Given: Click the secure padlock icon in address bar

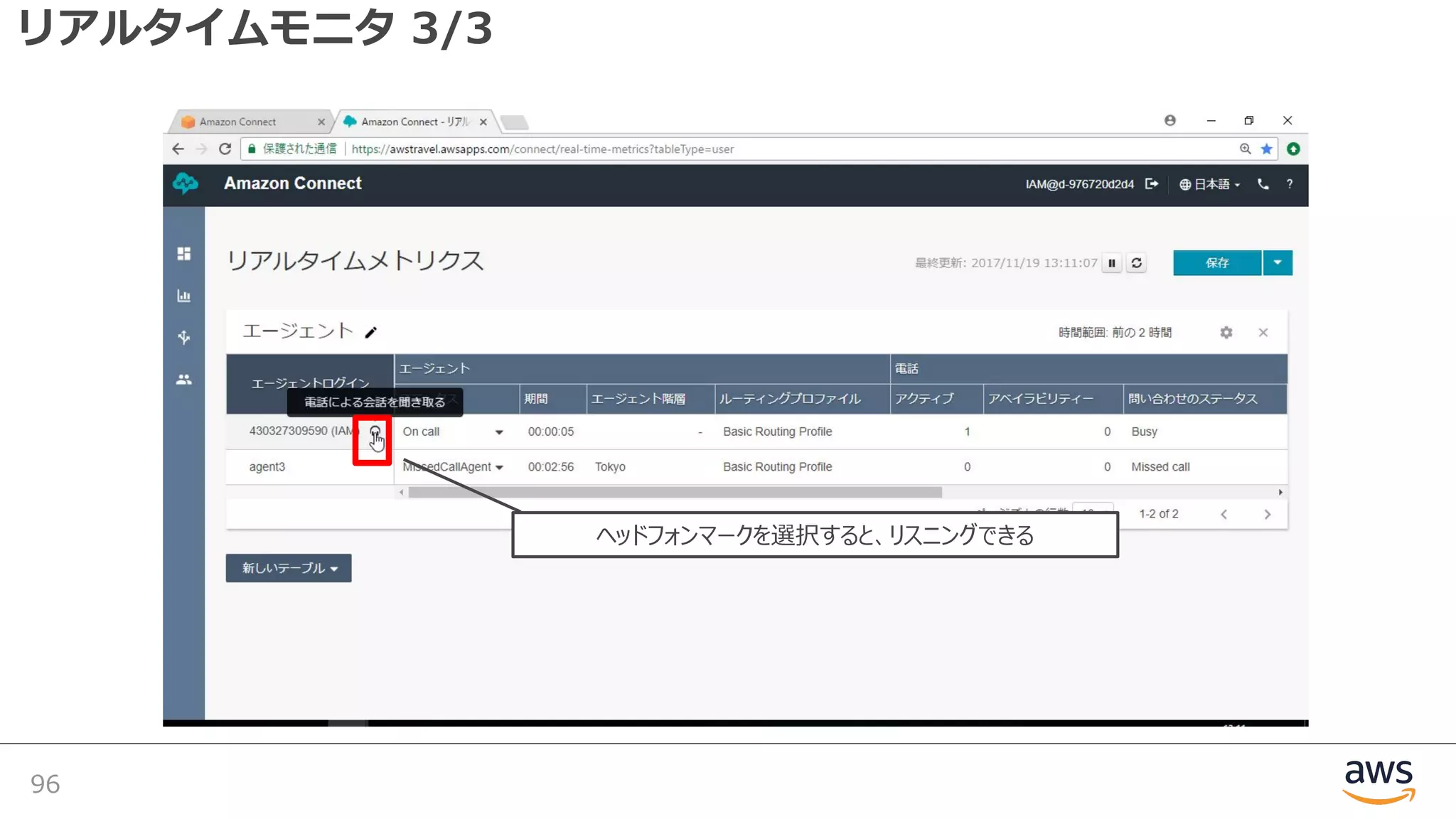Looking at the screenshot, I should 252,149.
